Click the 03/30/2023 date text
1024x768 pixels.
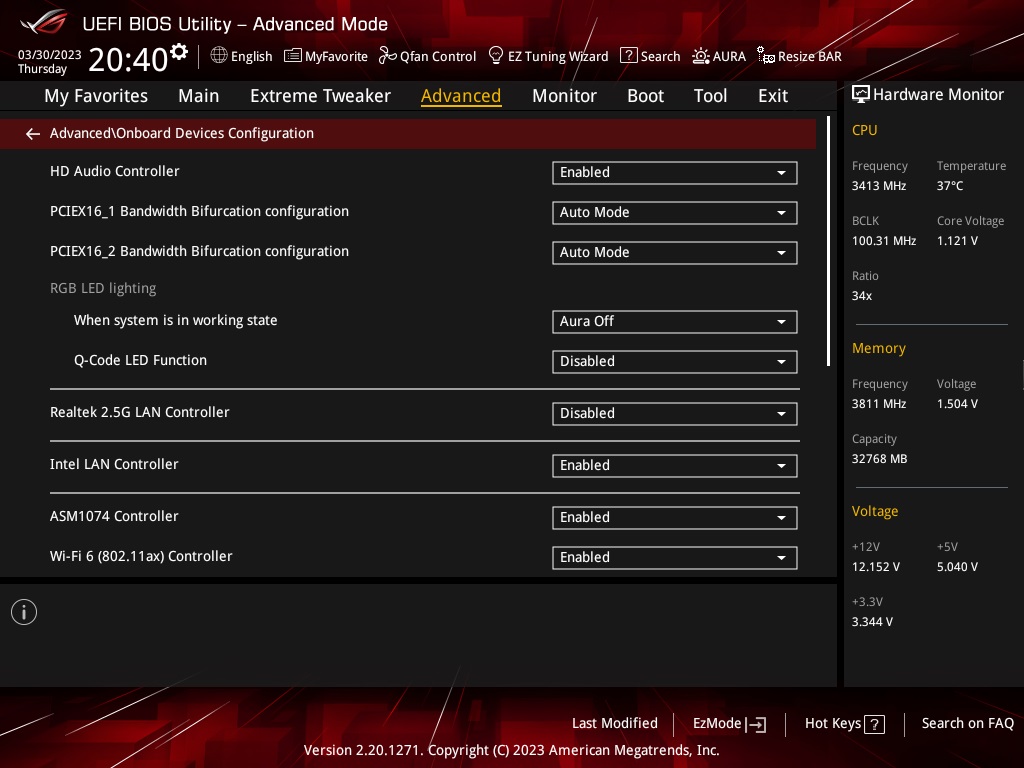point(50,55)
